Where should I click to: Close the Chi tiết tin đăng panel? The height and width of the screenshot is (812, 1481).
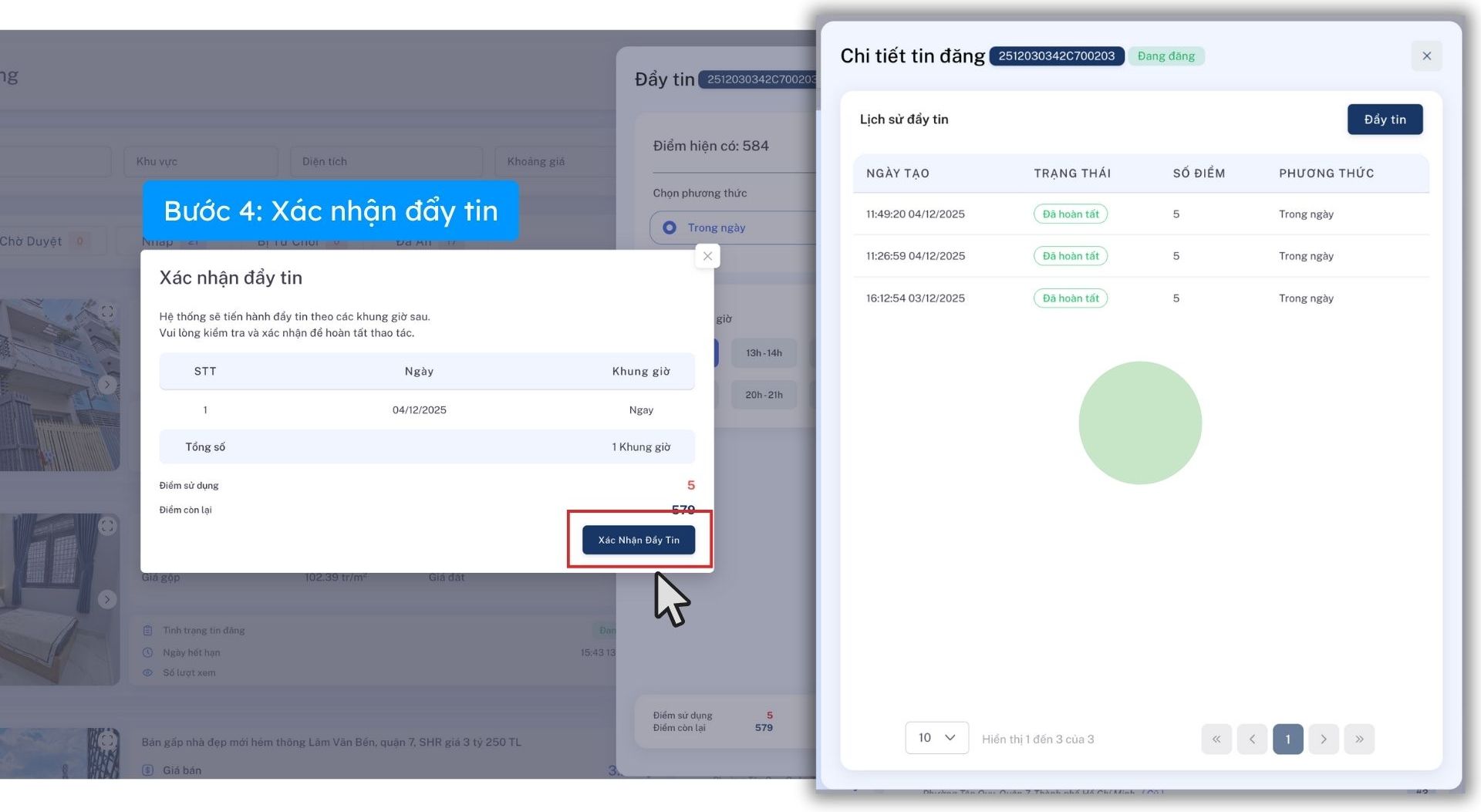pos(1425,56)
